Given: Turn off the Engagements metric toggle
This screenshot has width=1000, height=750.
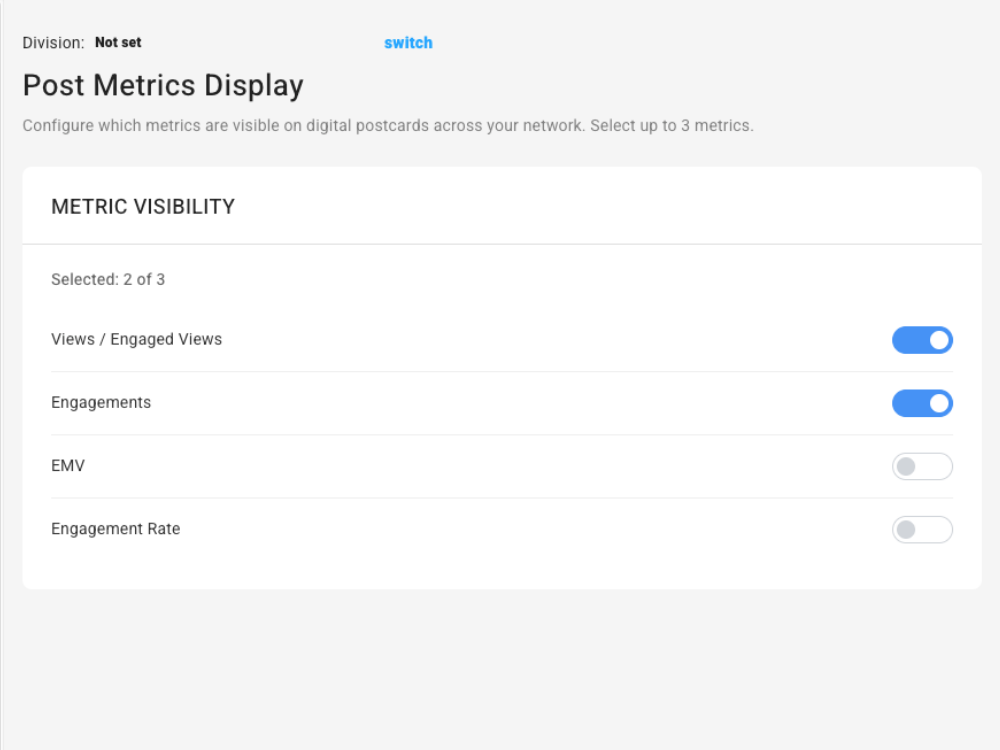Looking at the screenshot, I should tap(922, 403).
